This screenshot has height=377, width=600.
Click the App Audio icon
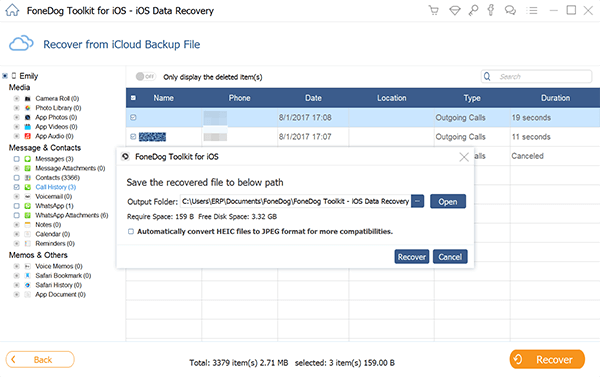[x=28, y=136]
